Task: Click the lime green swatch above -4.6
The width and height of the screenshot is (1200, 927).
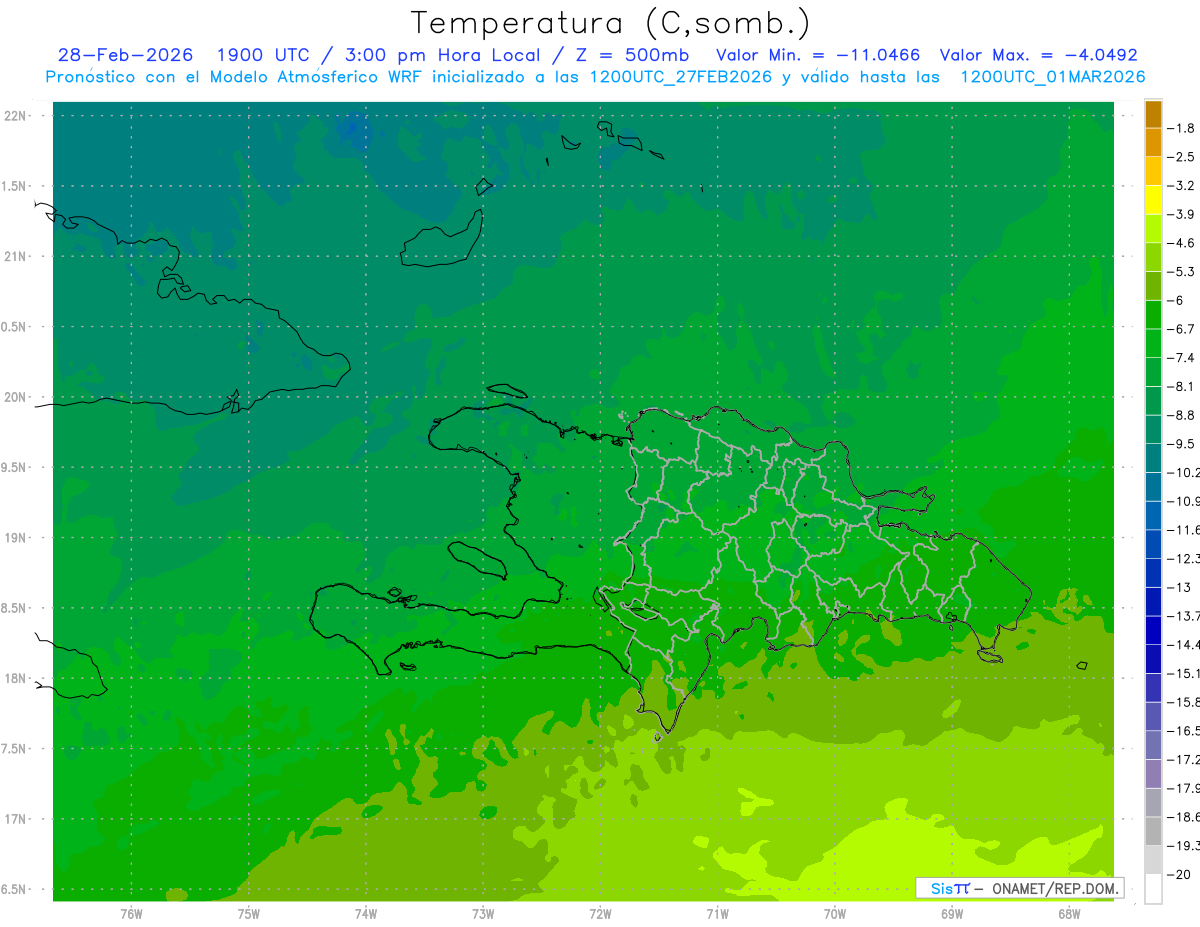Action: (1153, 229)
